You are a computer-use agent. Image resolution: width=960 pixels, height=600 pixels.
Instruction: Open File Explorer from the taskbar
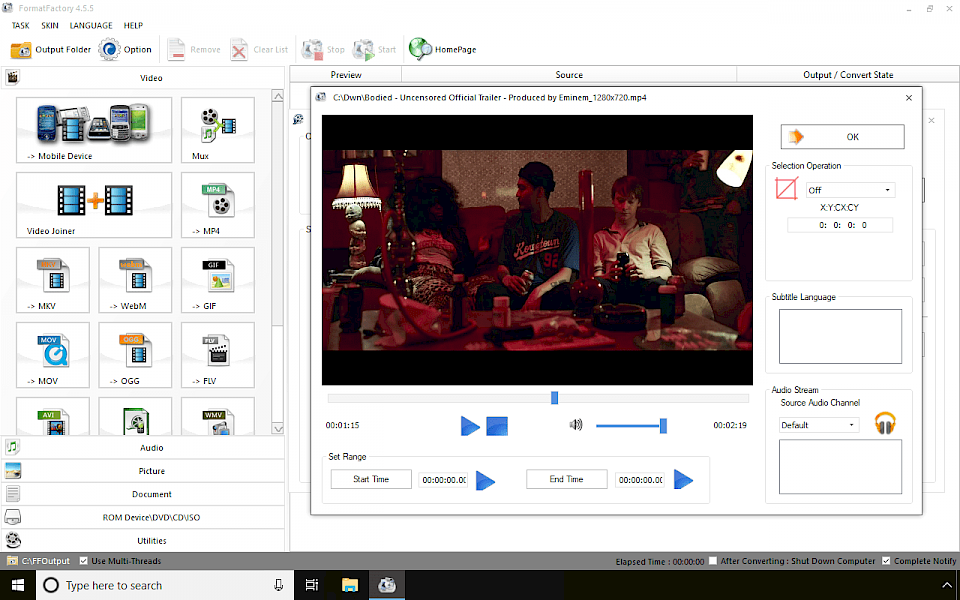pyautogui.click(x=349, y=585)
